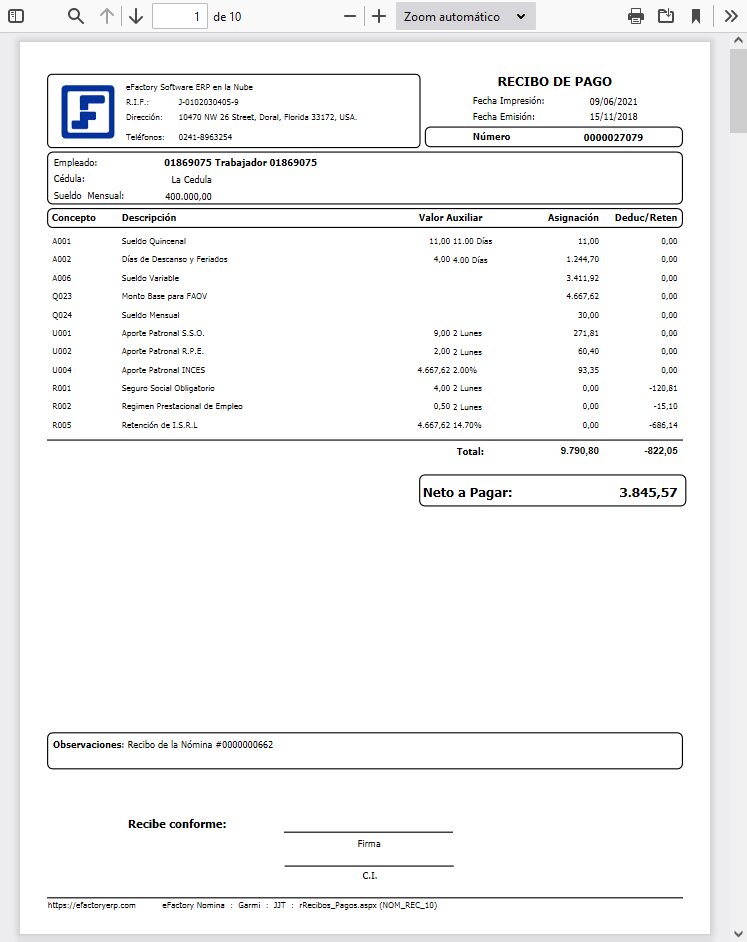Viewport: 747px width, 942px height.
Task: Select the amount 271,81
Action: click(586, 333)
